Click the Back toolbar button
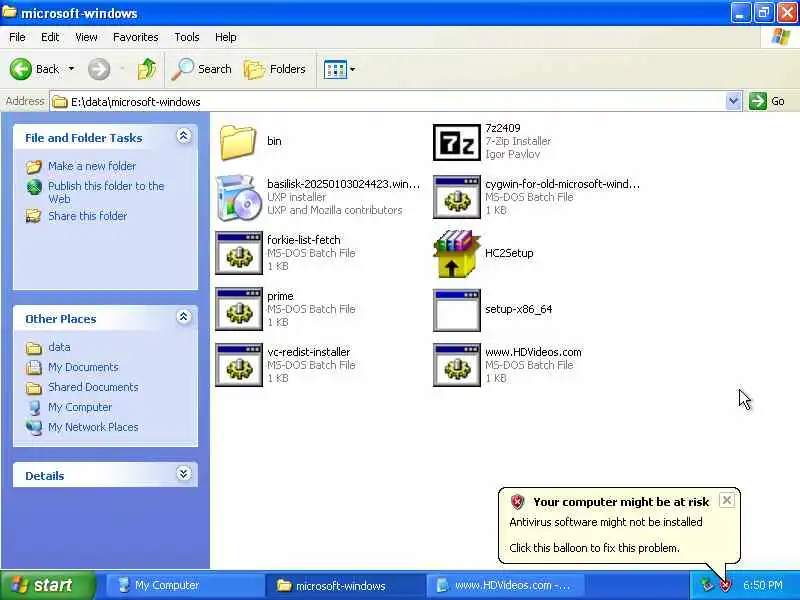 pyautogui.click(x=35, y=69)
